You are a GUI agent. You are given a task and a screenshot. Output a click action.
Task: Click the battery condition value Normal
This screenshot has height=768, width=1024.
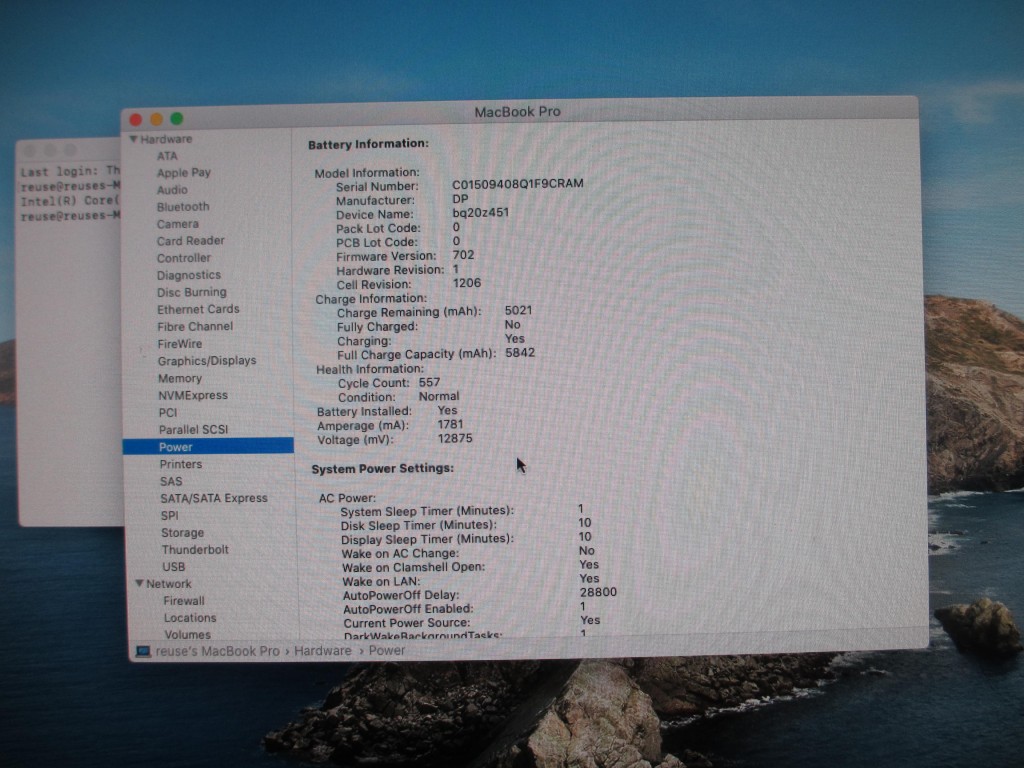pos(439,396)
